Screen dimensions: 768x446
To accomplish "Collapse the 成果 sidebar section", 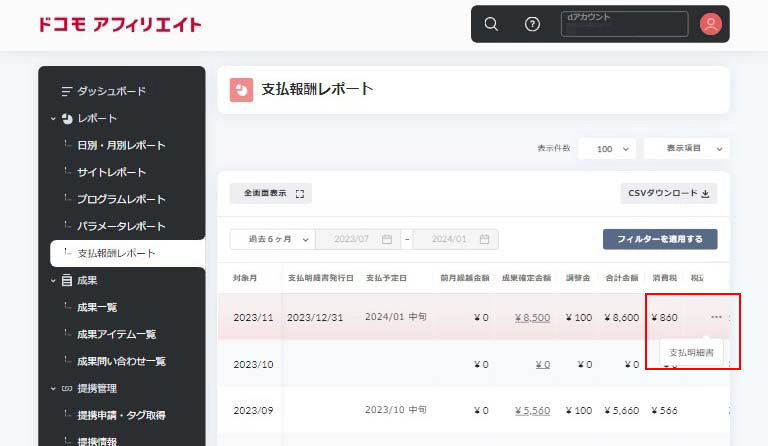I will [53, 281].
